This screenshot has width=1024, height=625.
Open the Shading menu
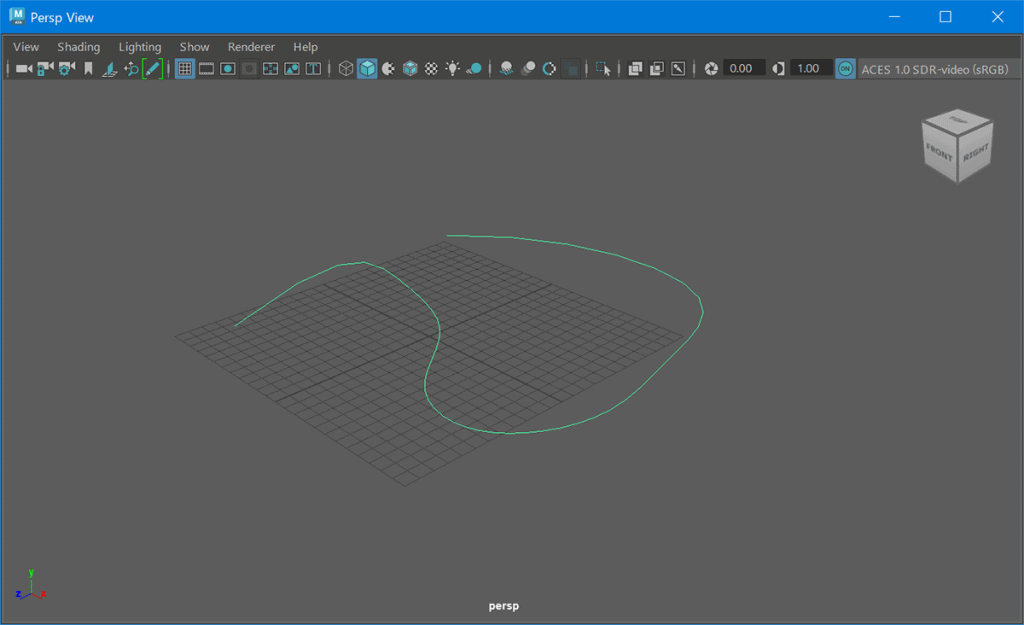(x=78, y=47)
